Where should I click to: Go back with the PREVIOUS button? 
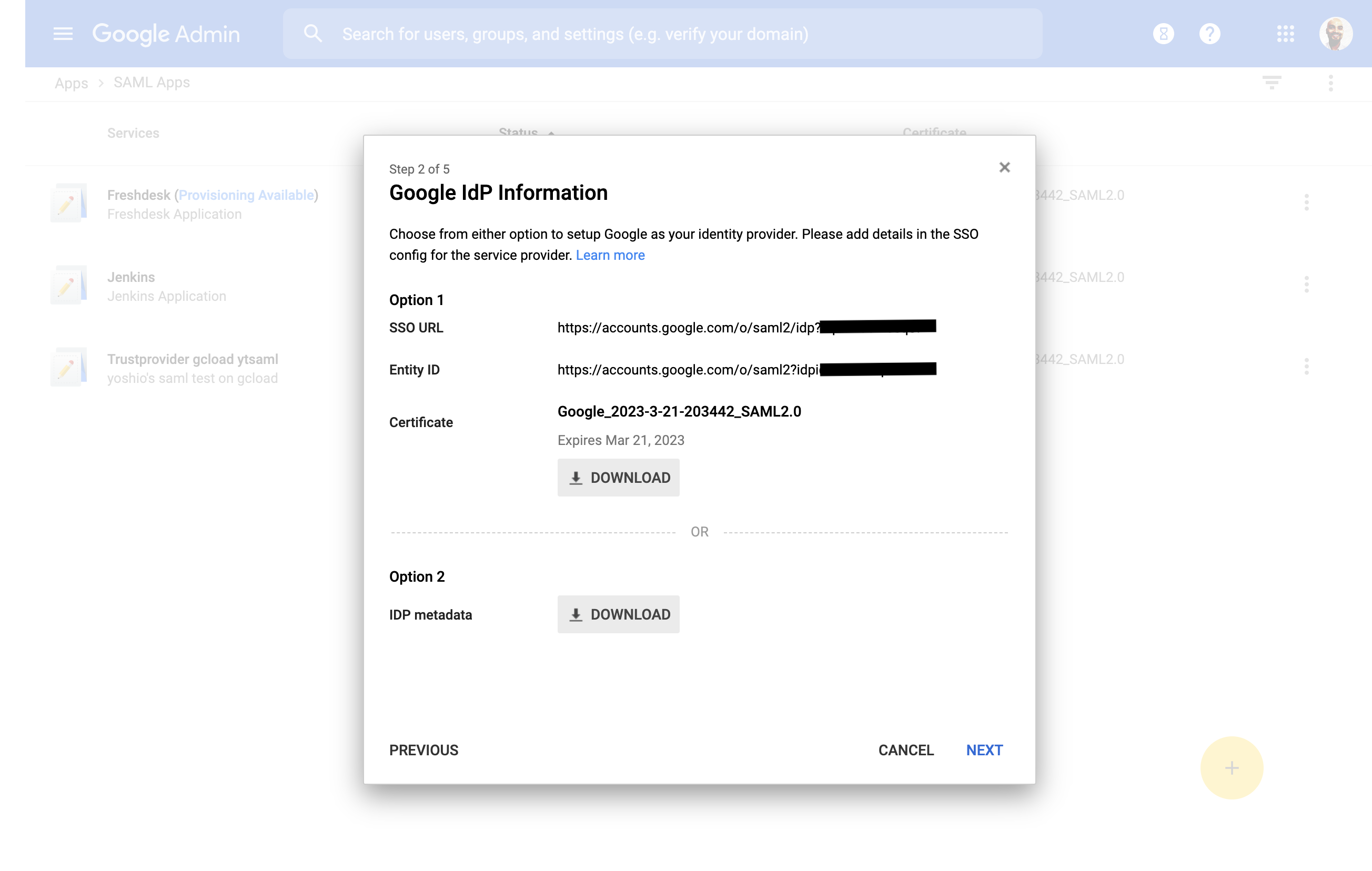[x=423, y=750]
